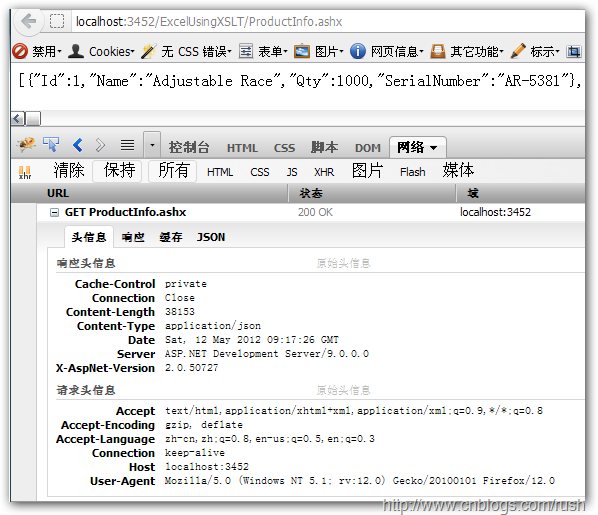Open the 网络 tab dropdown arrow
This screenshot has width=598, height=515.
(x=434, y=148)
